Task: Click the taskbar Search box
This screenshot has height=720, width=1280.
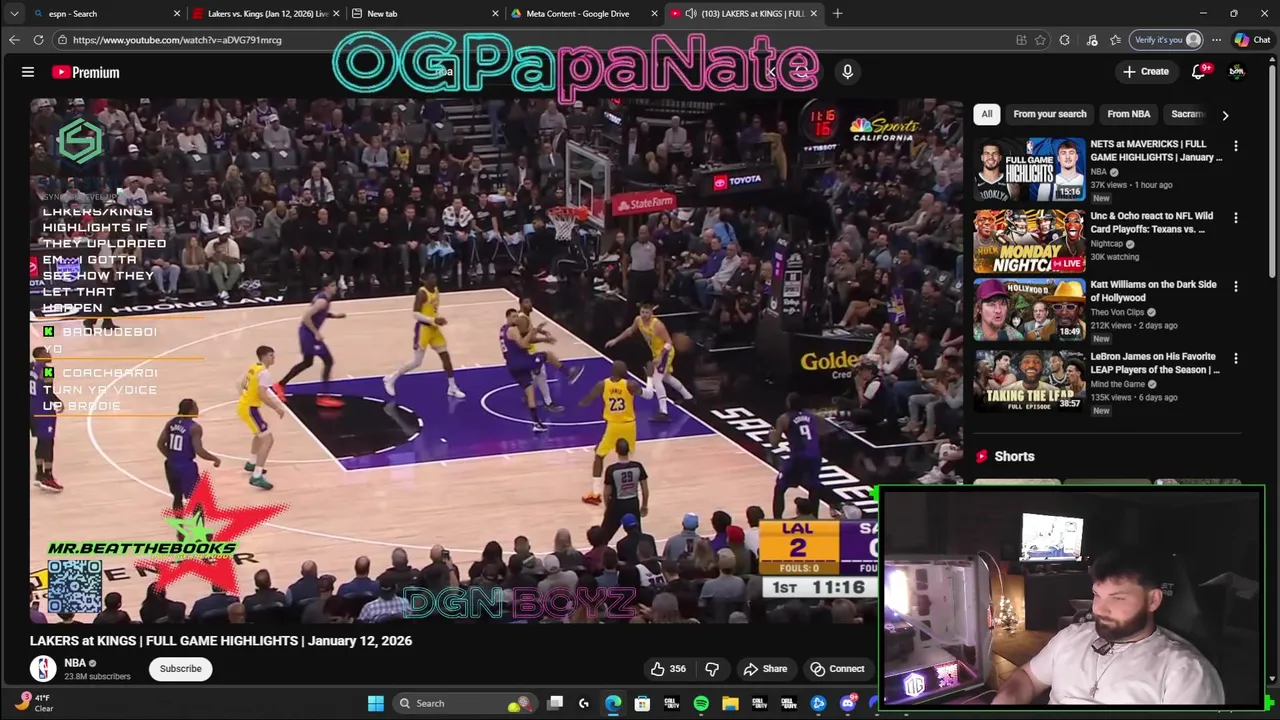Action: click(464, 704)
